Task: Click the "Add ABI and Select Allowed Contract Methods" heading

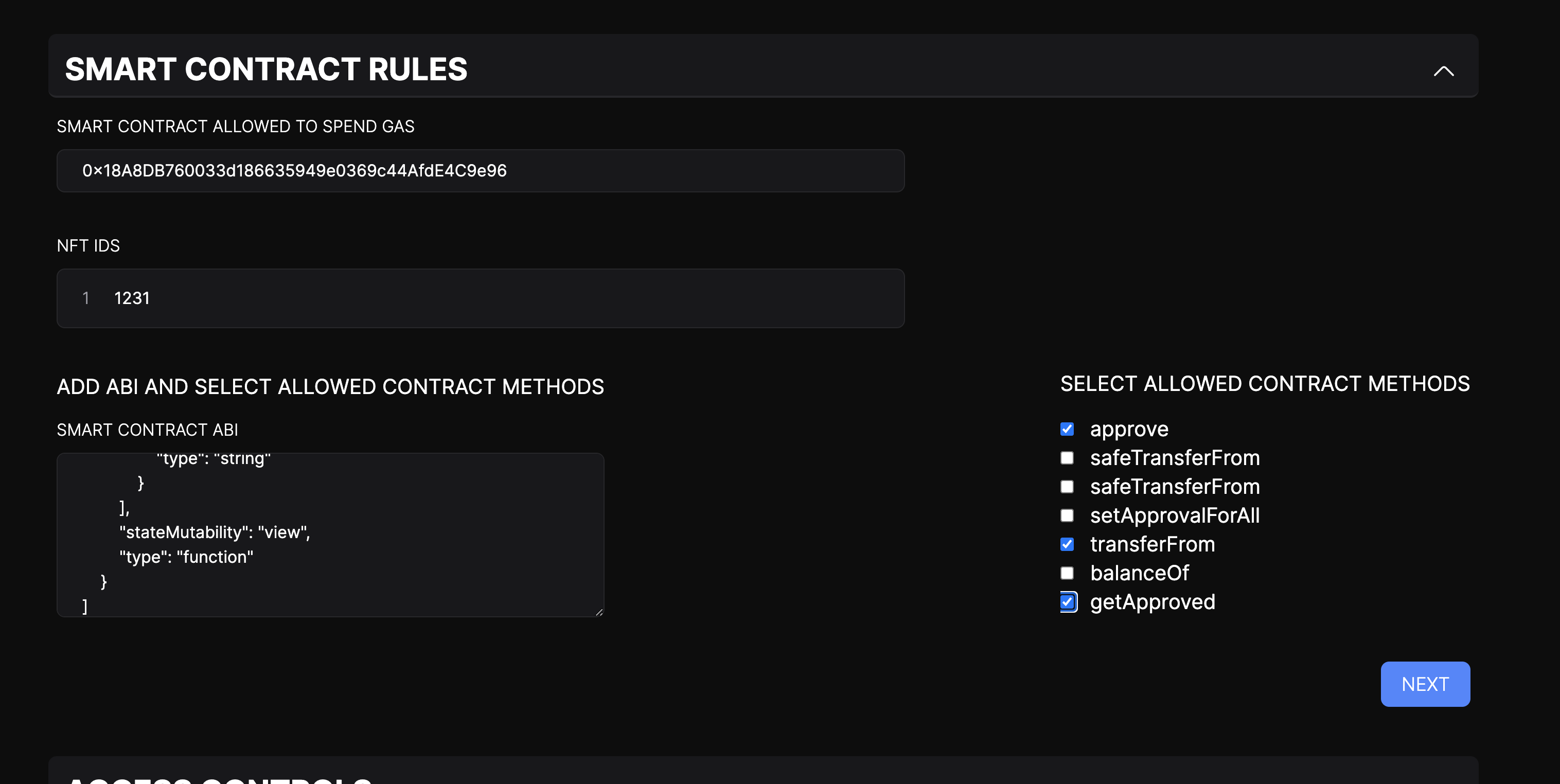Action: pyautogui.click(x=330, y=387)
